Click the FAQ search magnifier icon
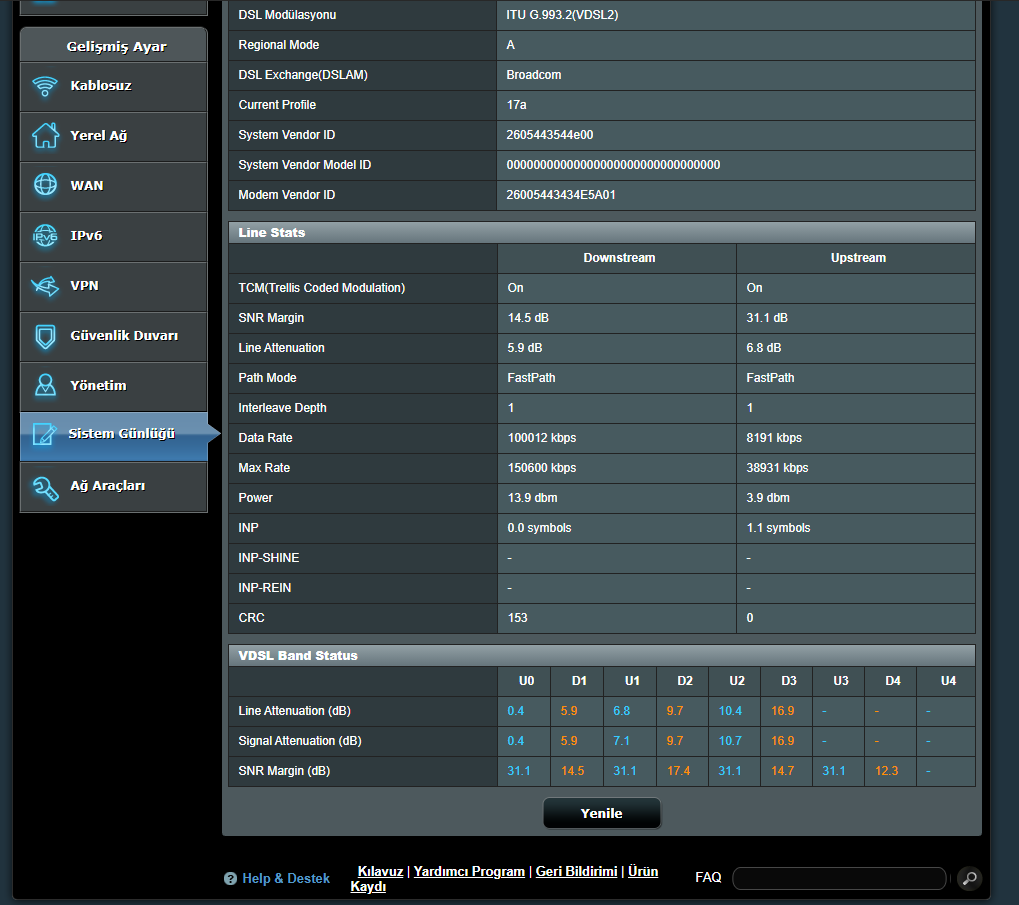This screenshot has height=905, width=1019. [x=969, y=878]
